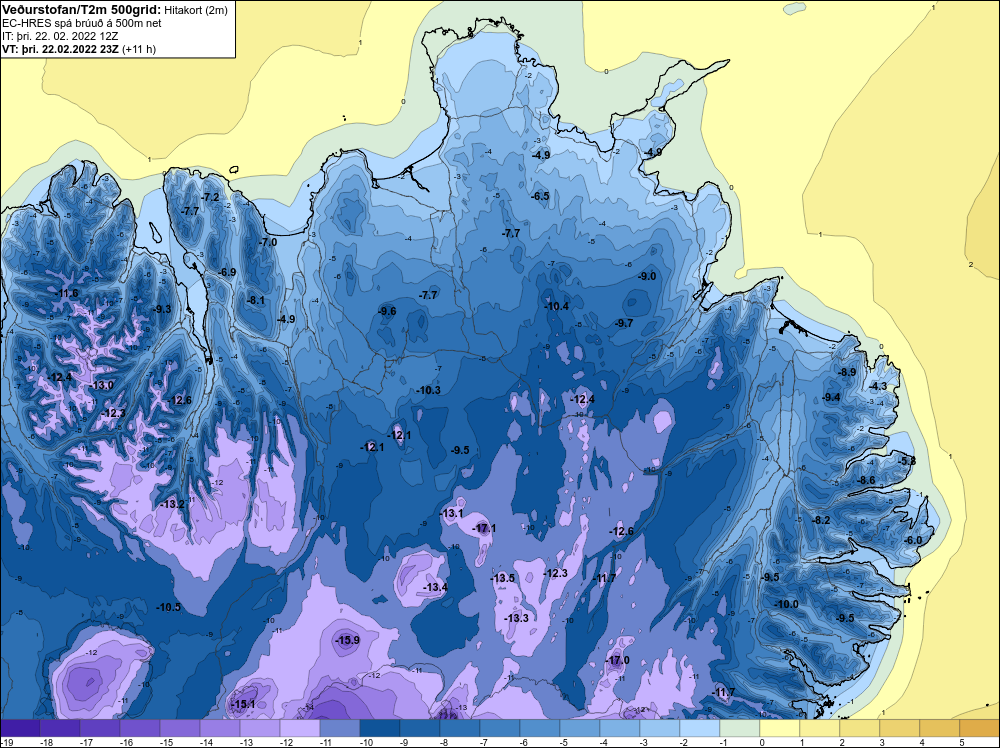
Task: Click the -5.8 temperature value
Action: 908,460
